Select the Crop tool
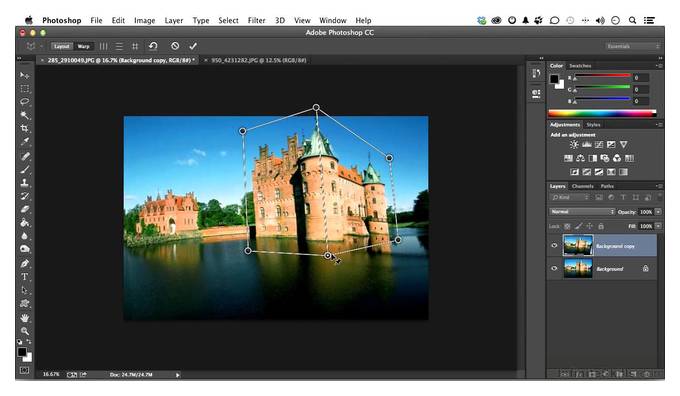Viewport: 680px width, 396px height. click(24, 128)
